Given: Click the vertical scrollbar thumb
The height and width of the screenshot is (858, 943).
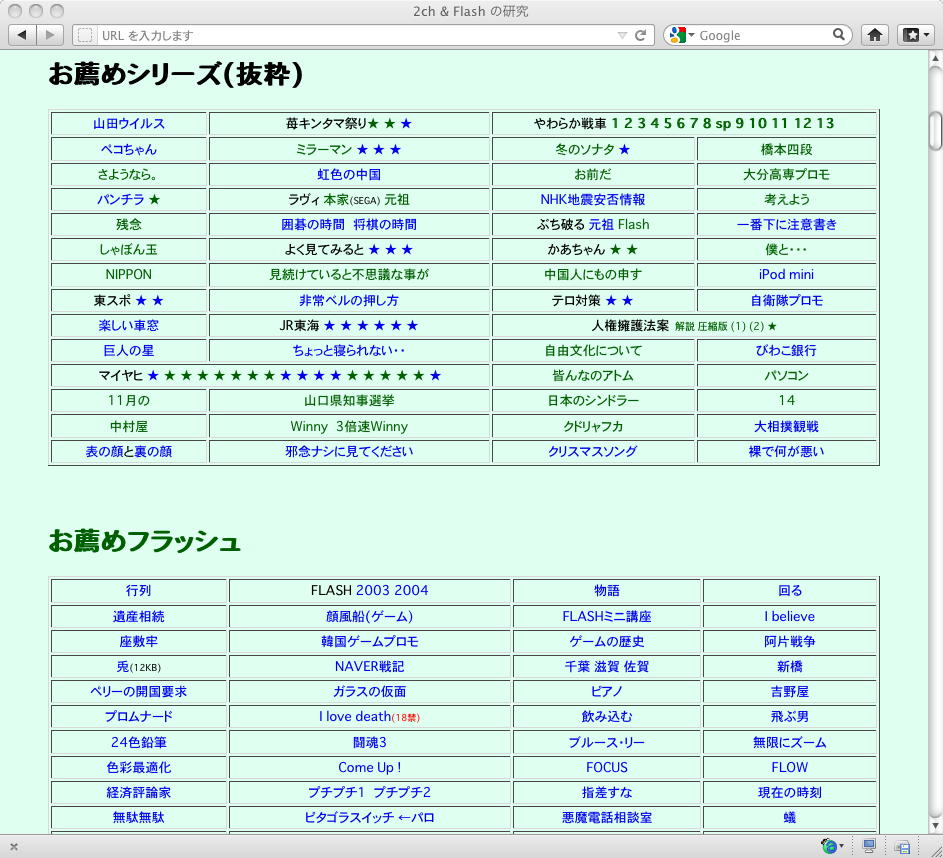Looking at the screenshot, I should tap(935, 130).
